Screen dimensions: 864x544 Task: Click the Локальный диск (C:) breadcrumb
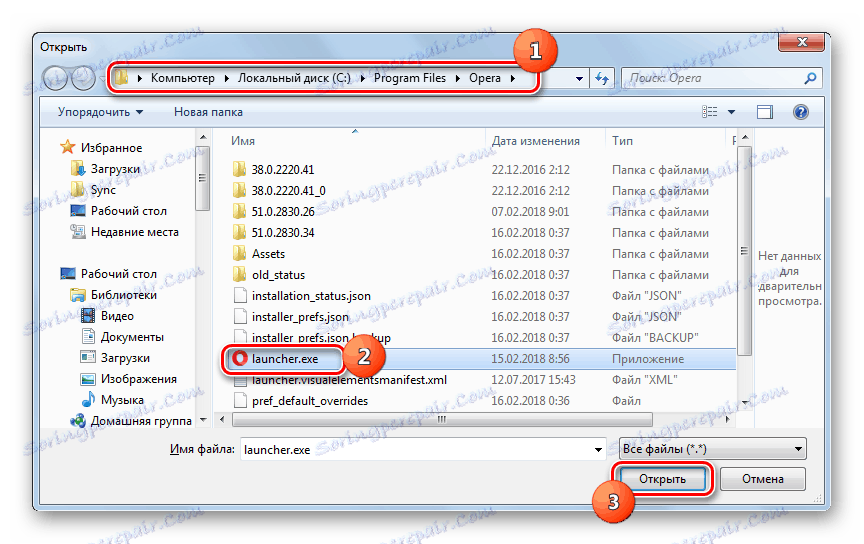click(294, 78)
